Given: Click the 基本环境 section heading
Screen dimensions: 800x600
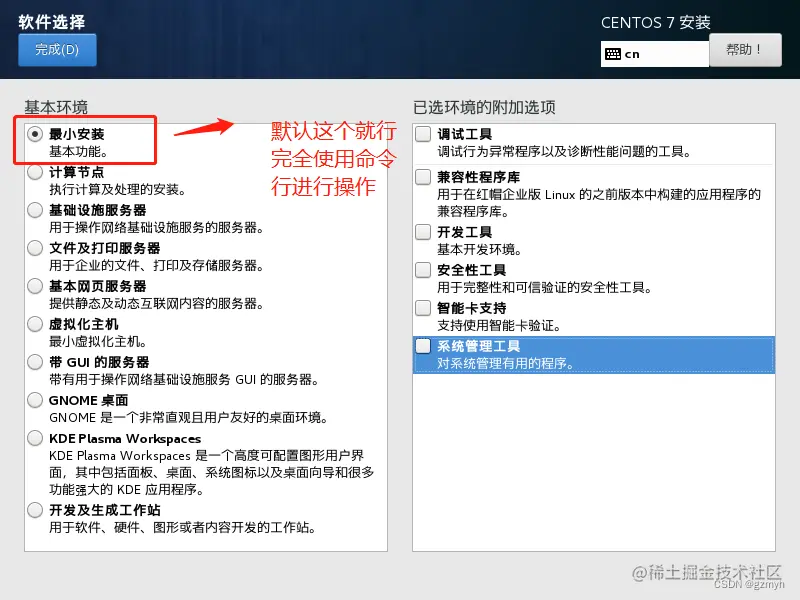Looking at the screenshot, I should 56,107.
